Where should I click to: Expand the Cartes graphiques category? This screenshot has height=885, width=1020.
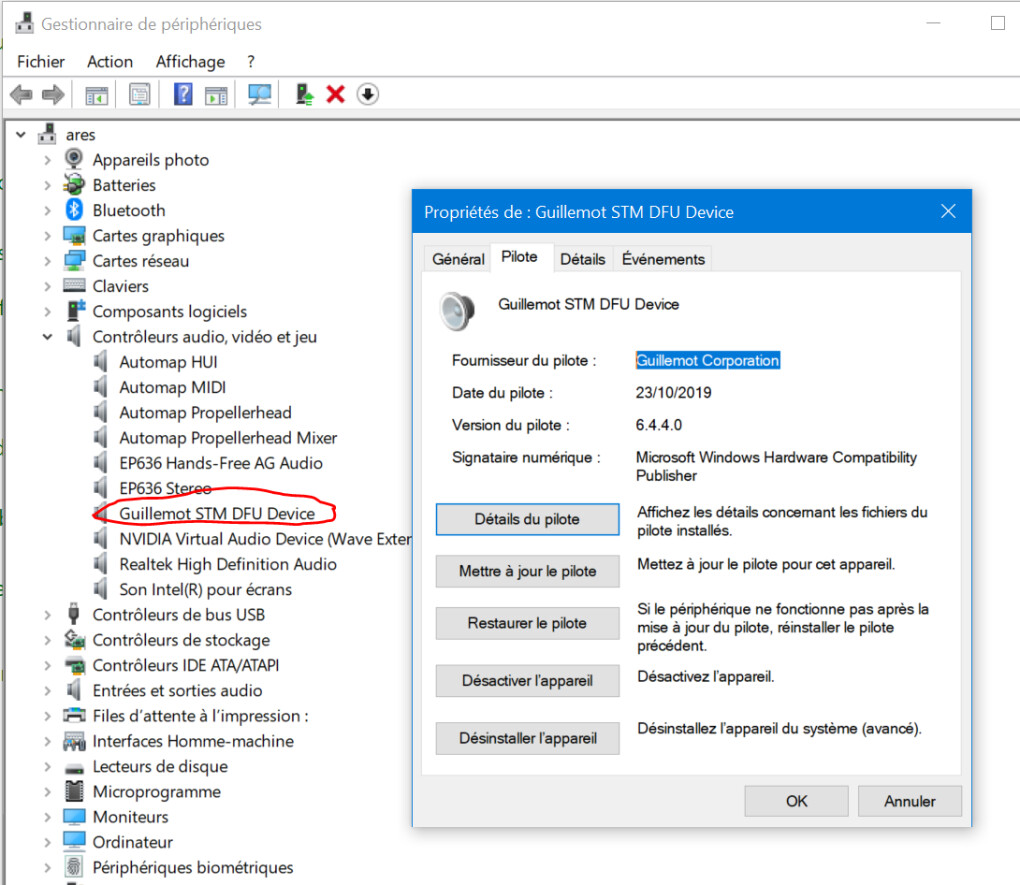pyautogui.click(x=47, y=236)
